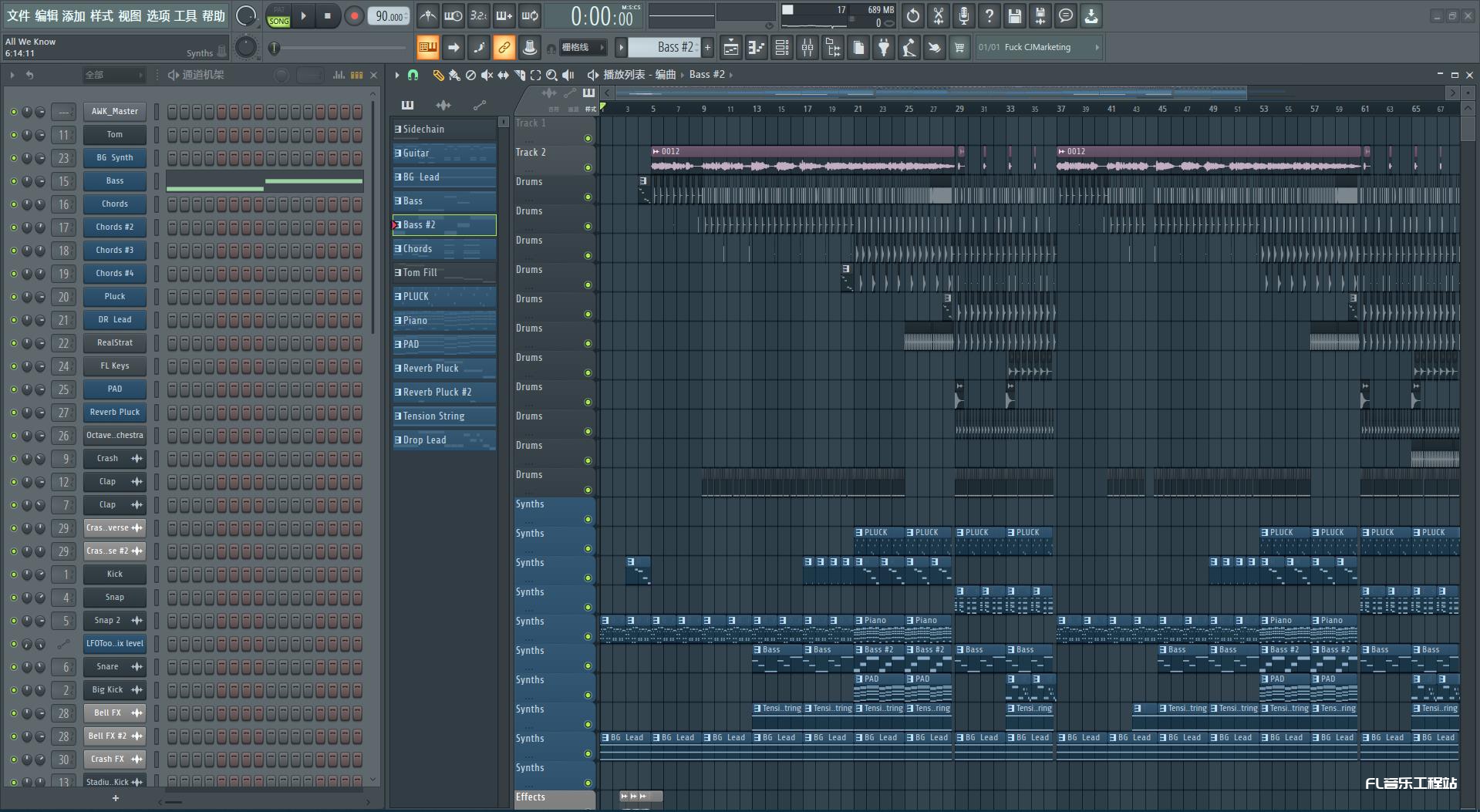
Task: Open 文件 menu
Action: coord(18,15)
